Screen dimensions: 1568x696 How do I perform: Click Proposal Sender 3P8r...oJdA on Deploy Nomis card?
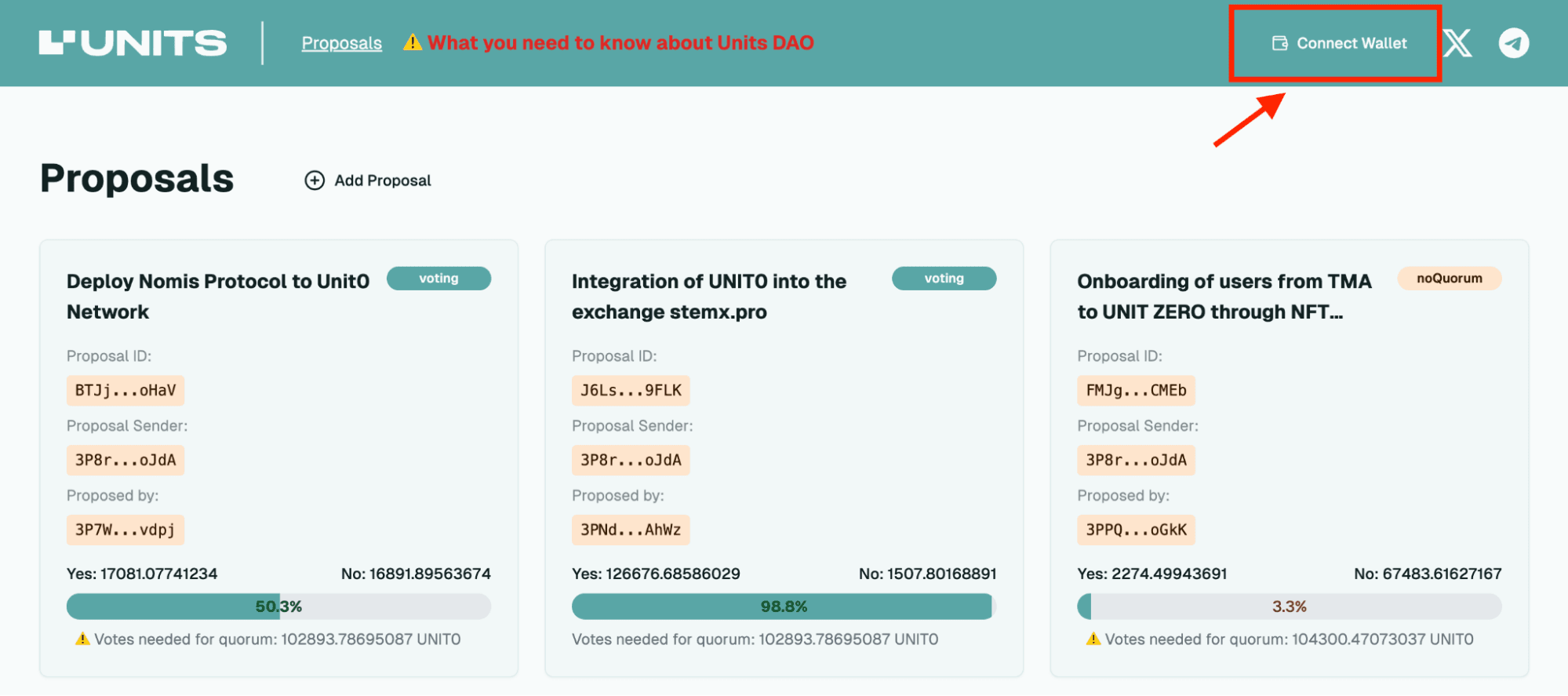coord(126,460)
